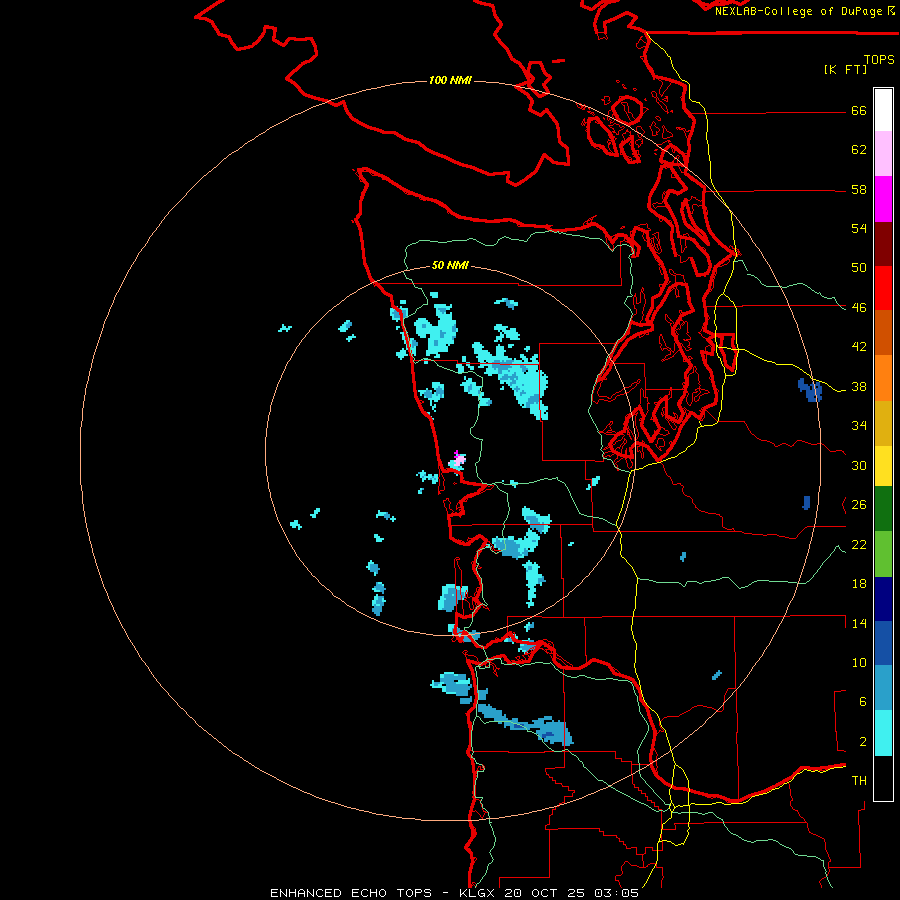Click the '54' legend value
The image size is (900, 900).
[859, 228]
